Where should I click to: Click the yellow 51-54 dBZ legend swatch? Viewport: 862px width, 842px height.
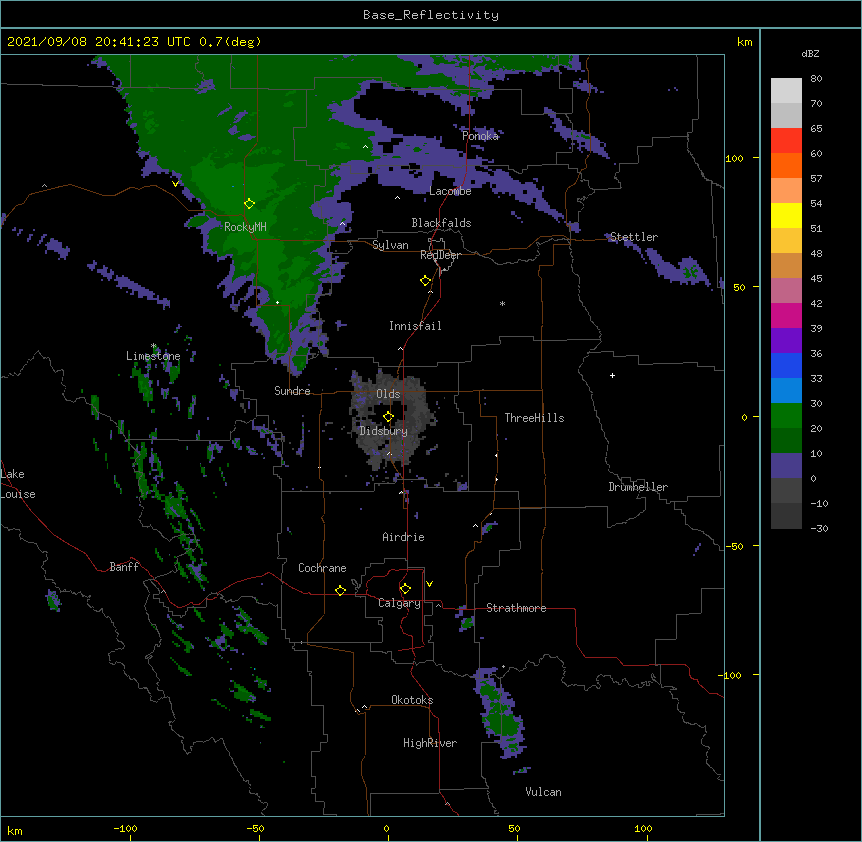[x=786, y=215]
